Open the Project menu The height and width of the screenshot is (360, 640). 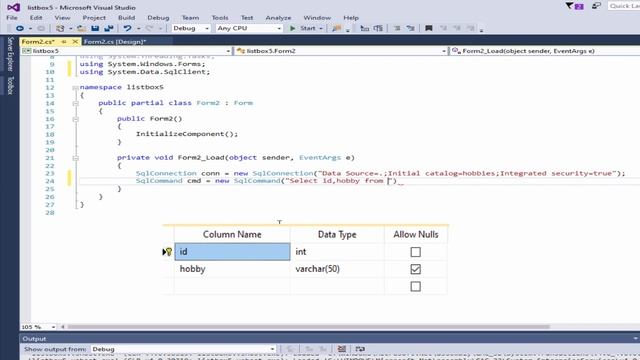(x=94, y=18)
